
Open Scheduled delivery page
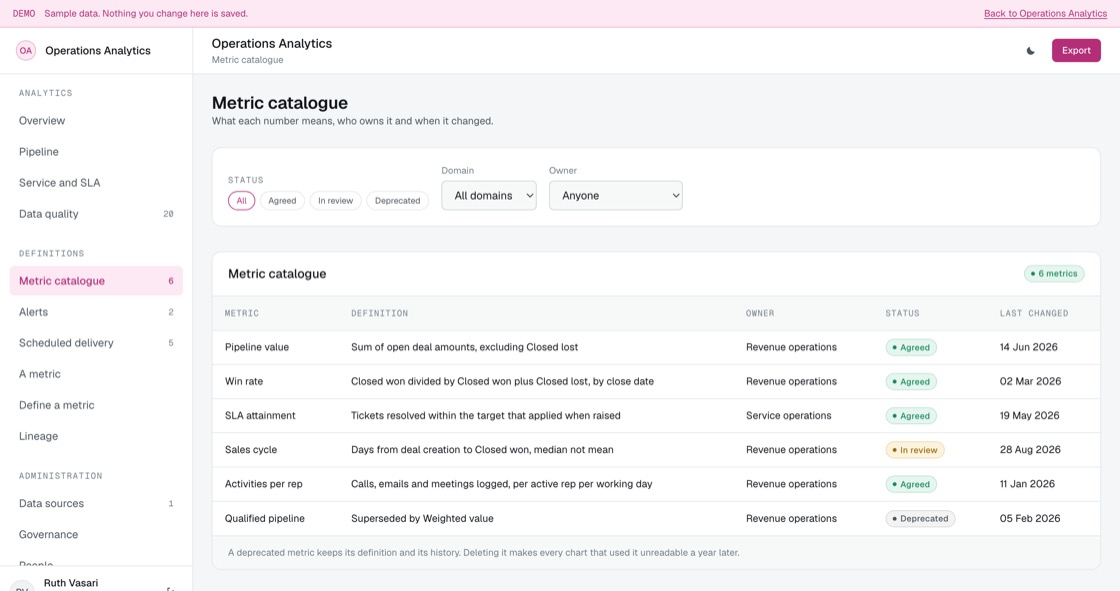click(96, 343)
